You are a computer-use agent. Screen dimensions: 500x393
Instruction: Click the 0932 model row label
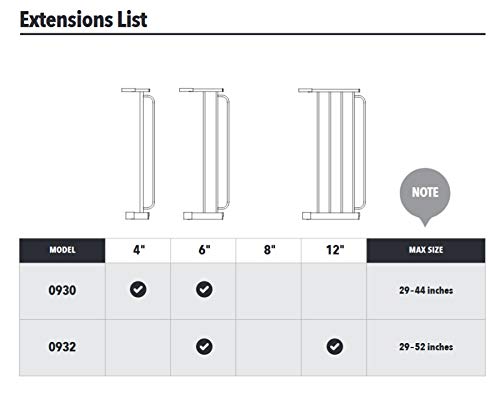click(62, 347)
